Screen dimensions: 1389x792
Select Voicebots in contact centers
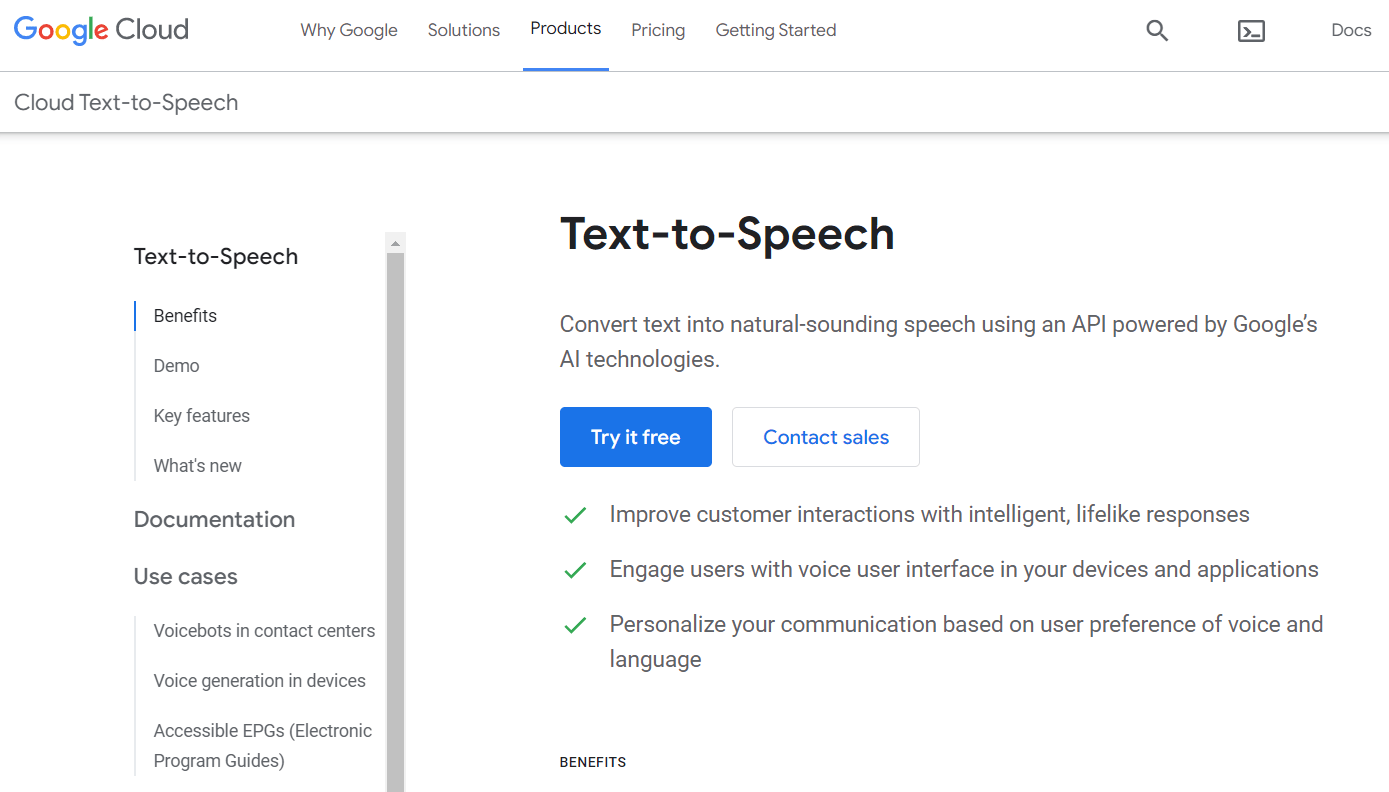(x=264, y=630)
